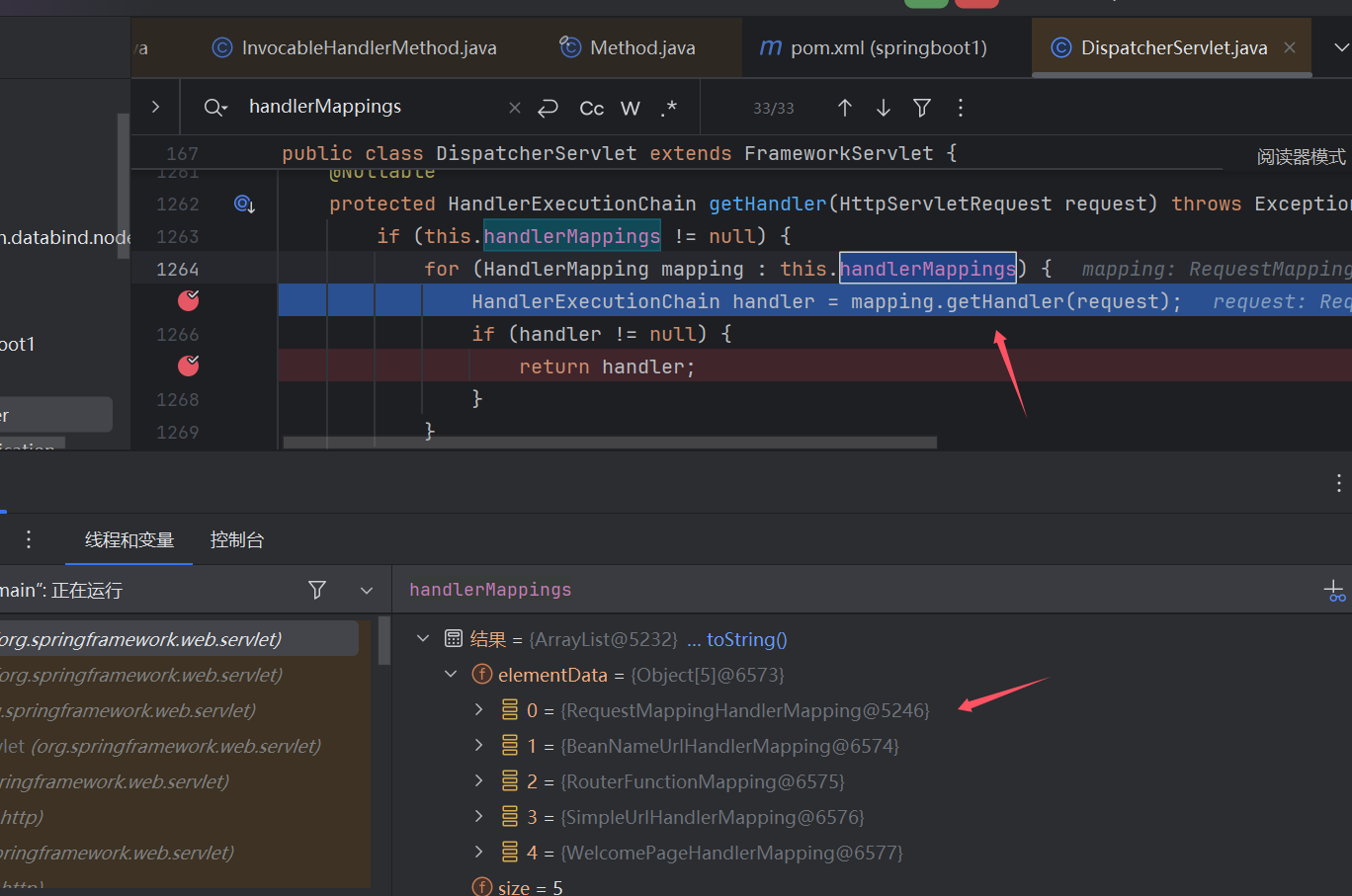Open the thread selector dropdown
The height and width of the screenshot is (896, 1352).
point(367,591)
